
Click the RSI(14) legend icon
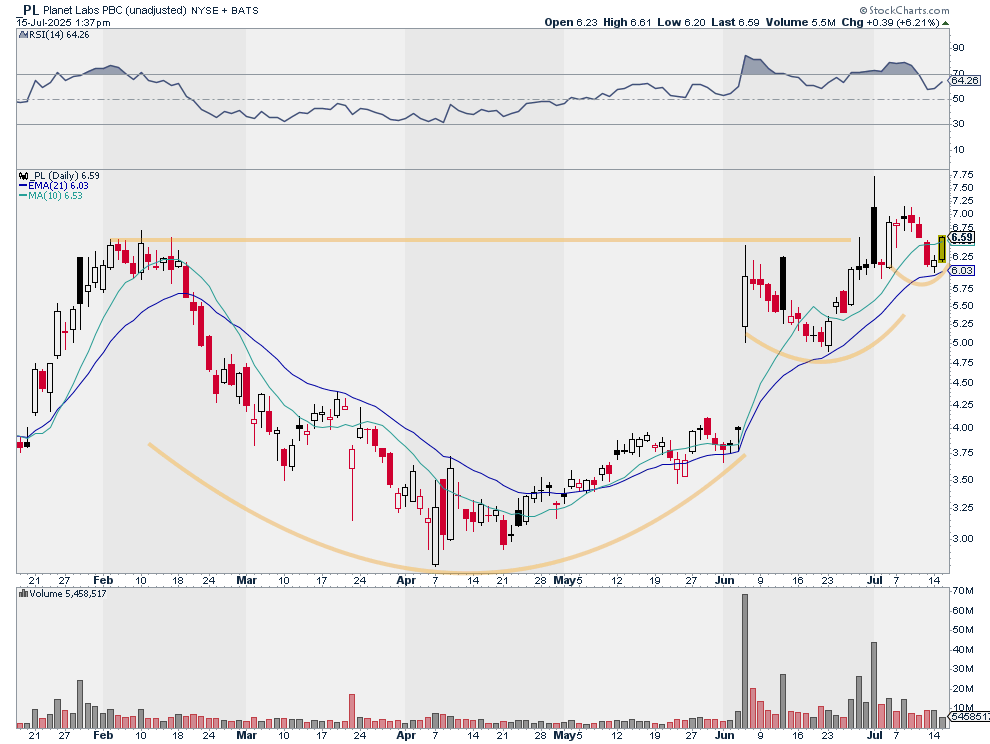[x=21, y=35]
